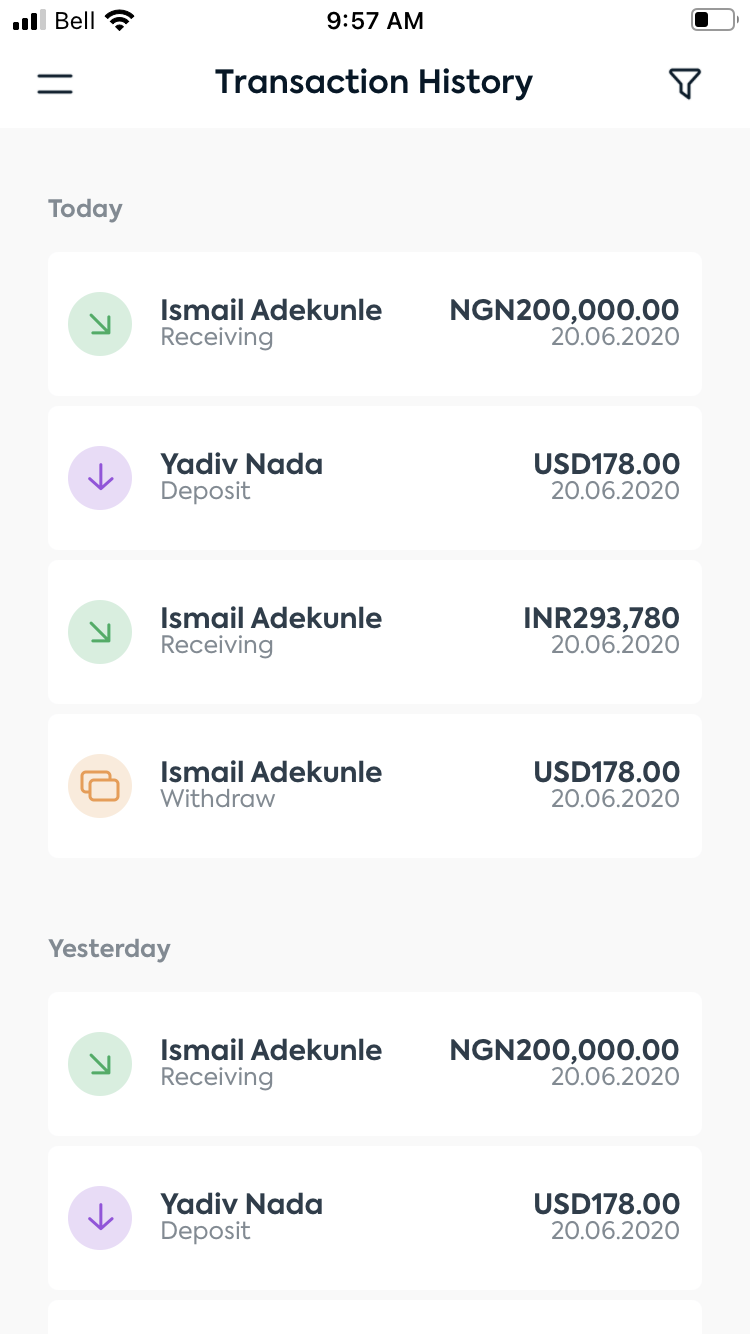750x1334 pixels.
Task: Select USD178.00 amount of the Withdraw transaction
Action: point(606,772)
